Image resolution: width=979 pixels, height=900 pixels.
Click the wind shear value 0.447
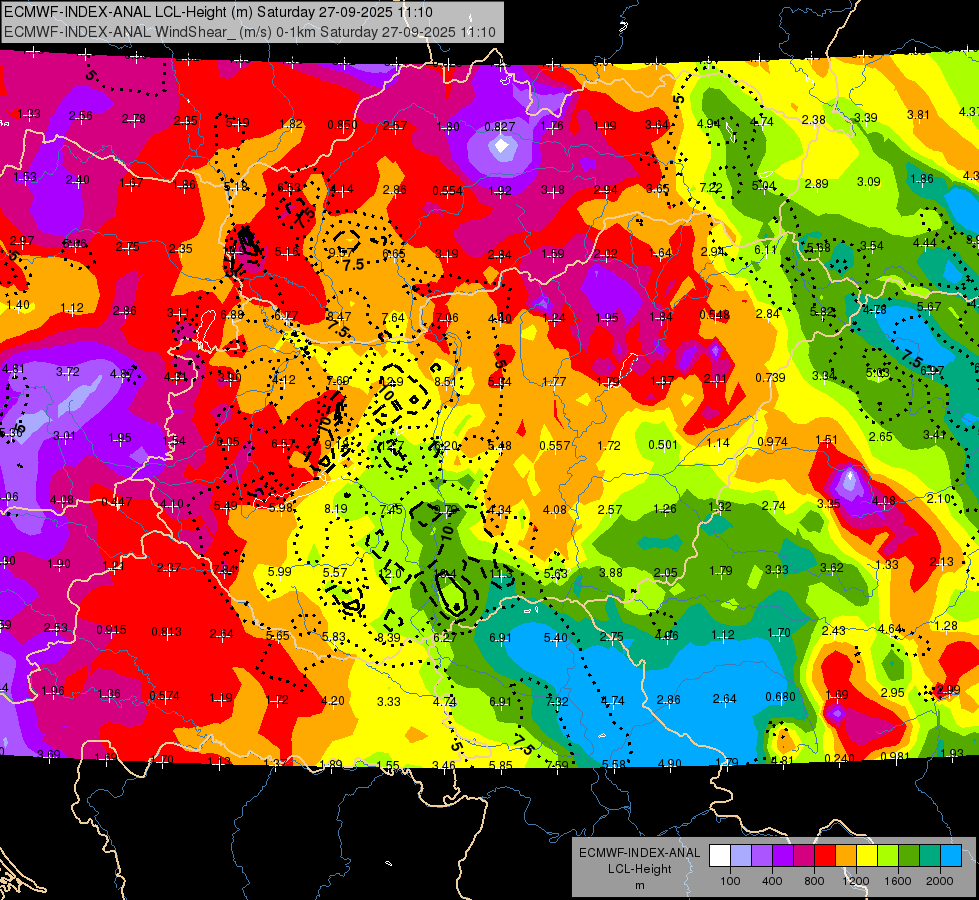(x=117, y=502)
